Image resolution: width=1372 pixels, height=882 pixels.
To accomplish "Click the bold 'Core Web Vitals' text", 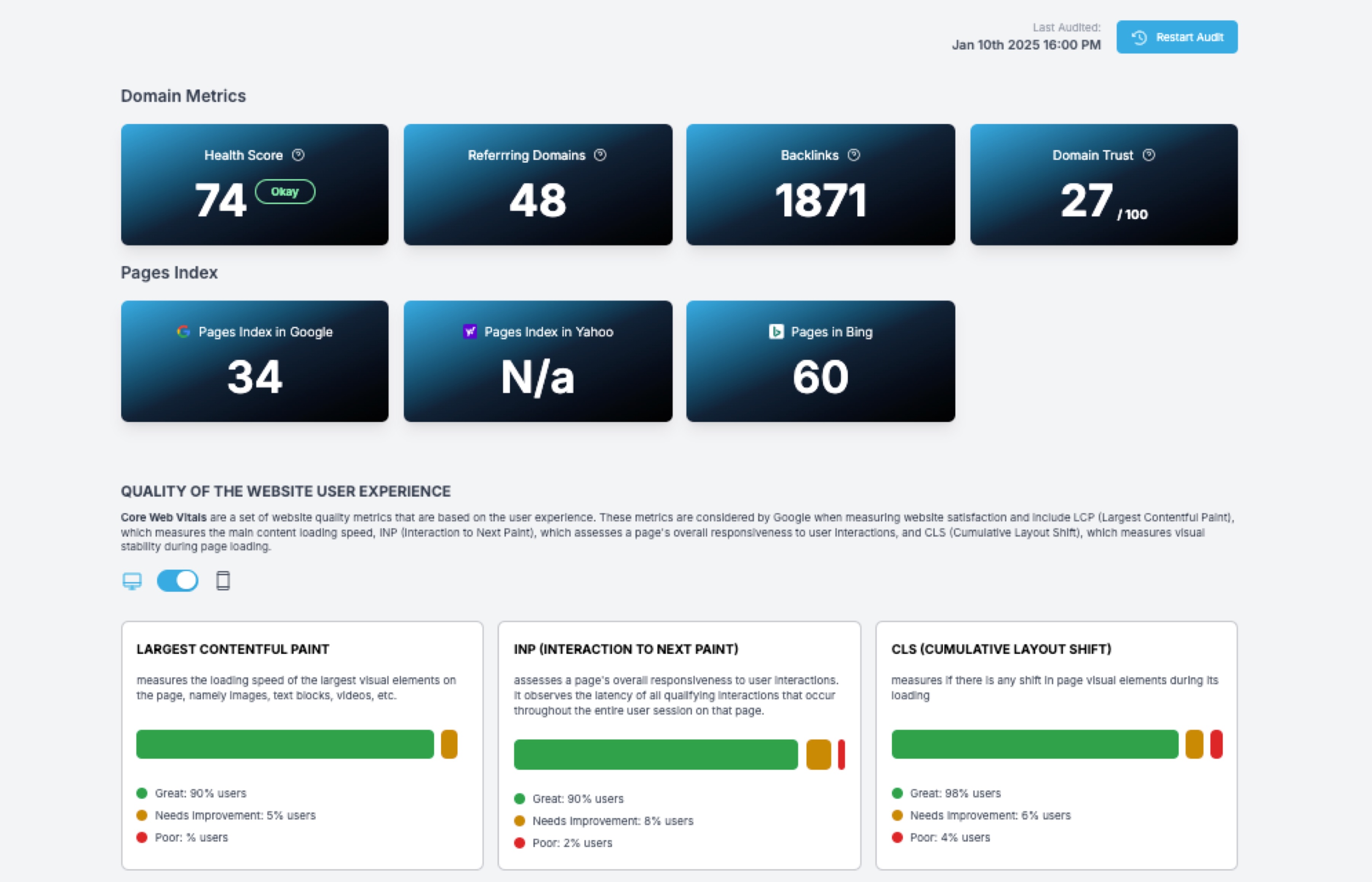I will click(x=164, y=517).
